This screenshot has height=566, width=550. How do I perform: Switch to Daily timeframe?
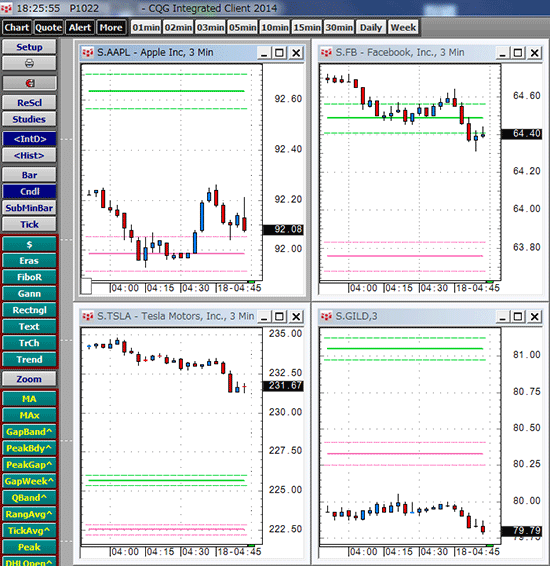click(x=371, y=27)
